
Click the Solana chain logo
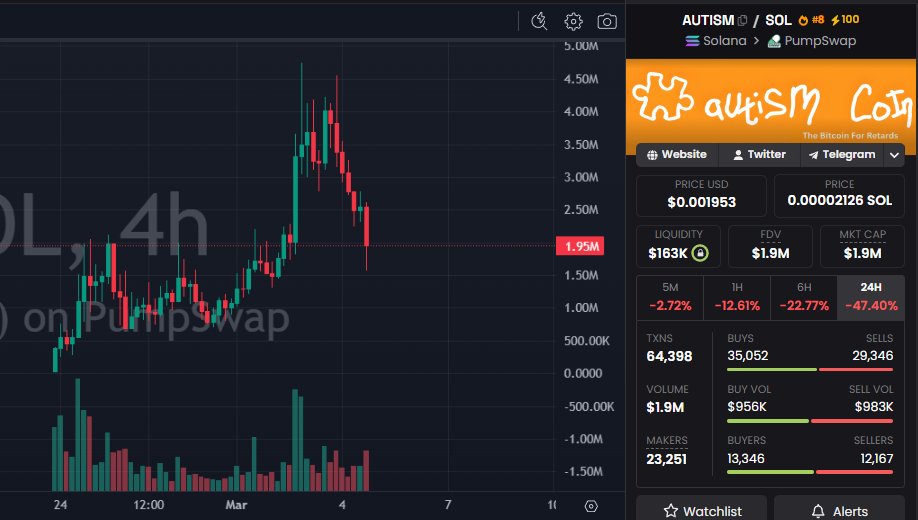click(692, 41)
